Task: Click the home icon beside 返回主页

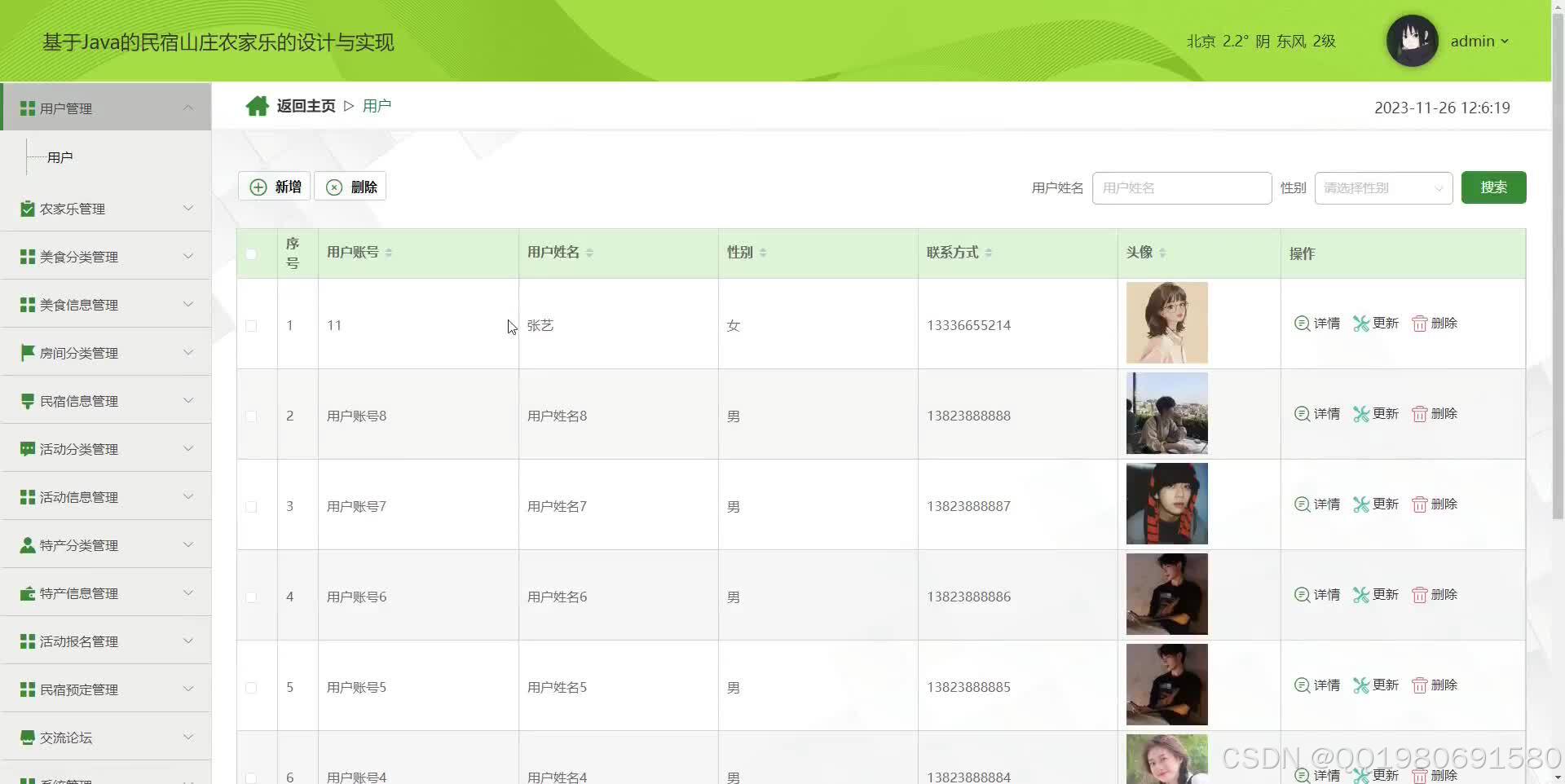Action: click(257, 106)
